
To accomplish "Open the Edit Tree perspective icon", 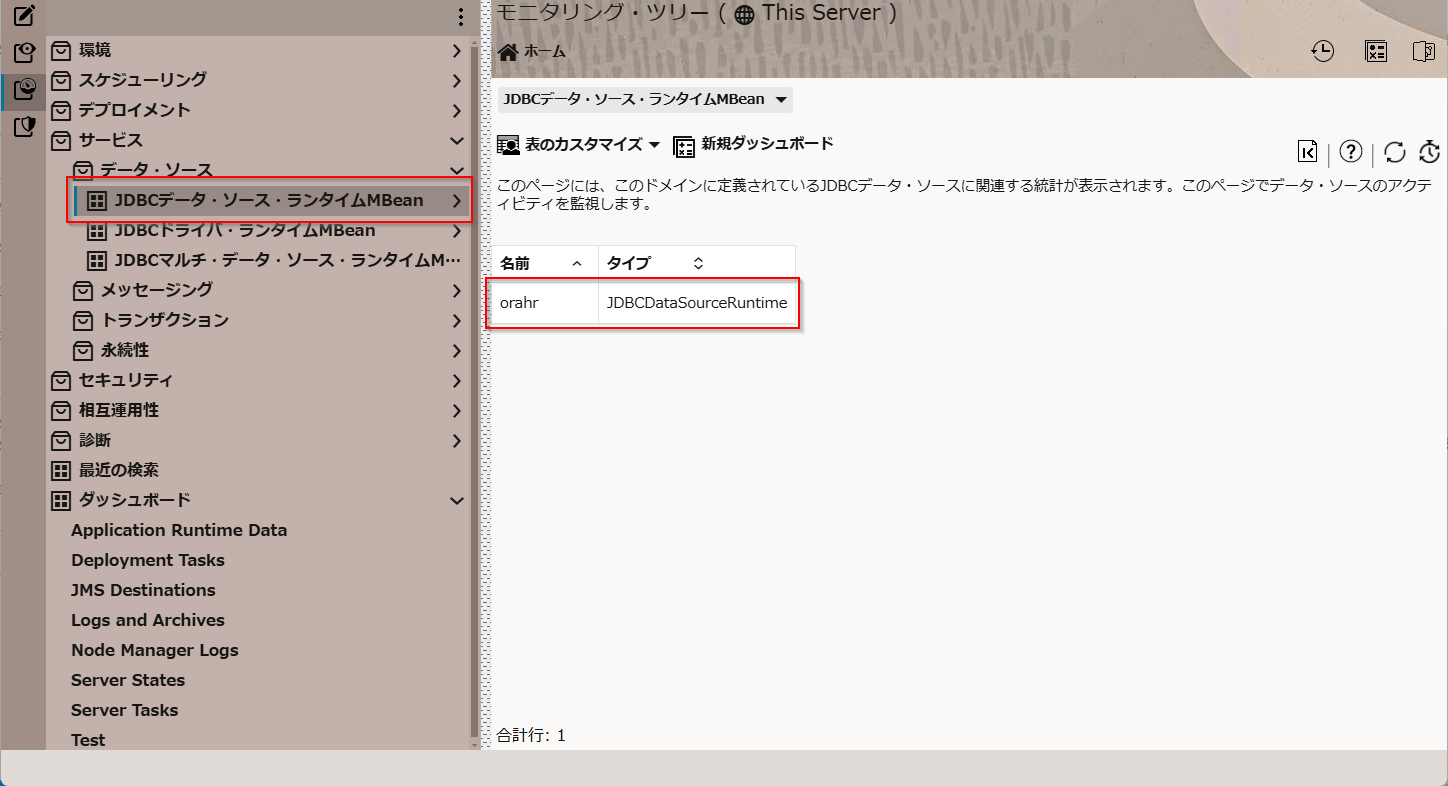I will click(x=24, y=16).
